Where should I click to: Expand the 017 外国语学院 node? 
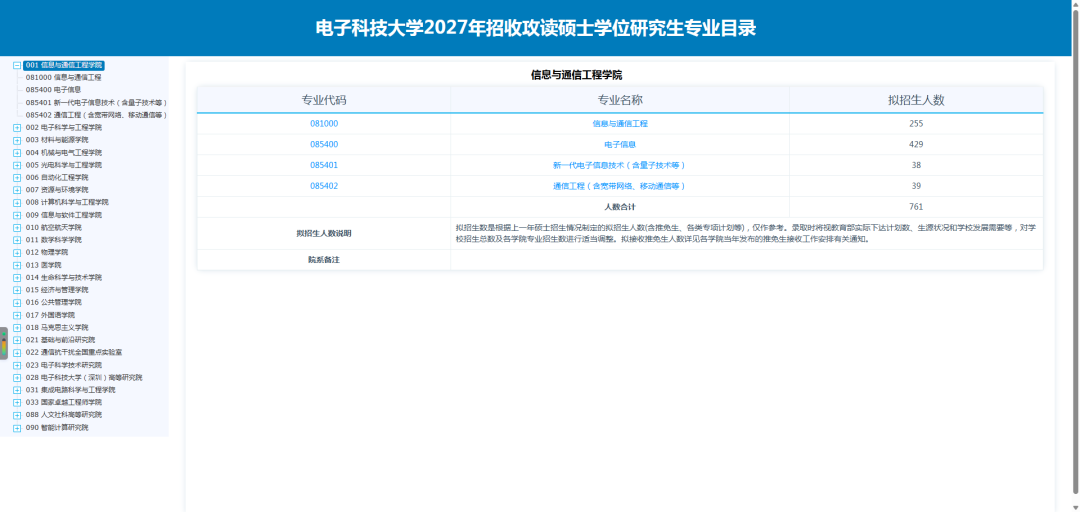point(17,315)
